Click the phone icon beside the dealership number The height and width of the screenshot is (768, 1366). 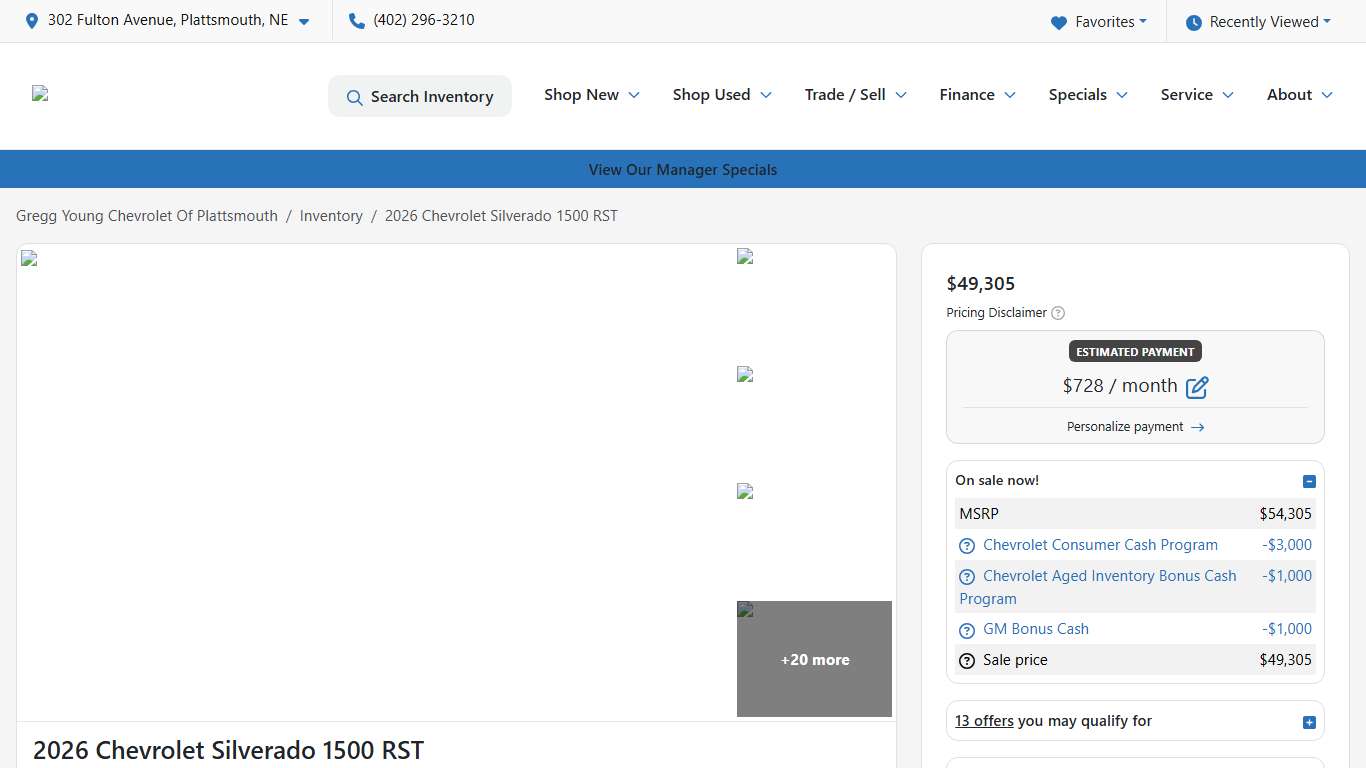357,21
